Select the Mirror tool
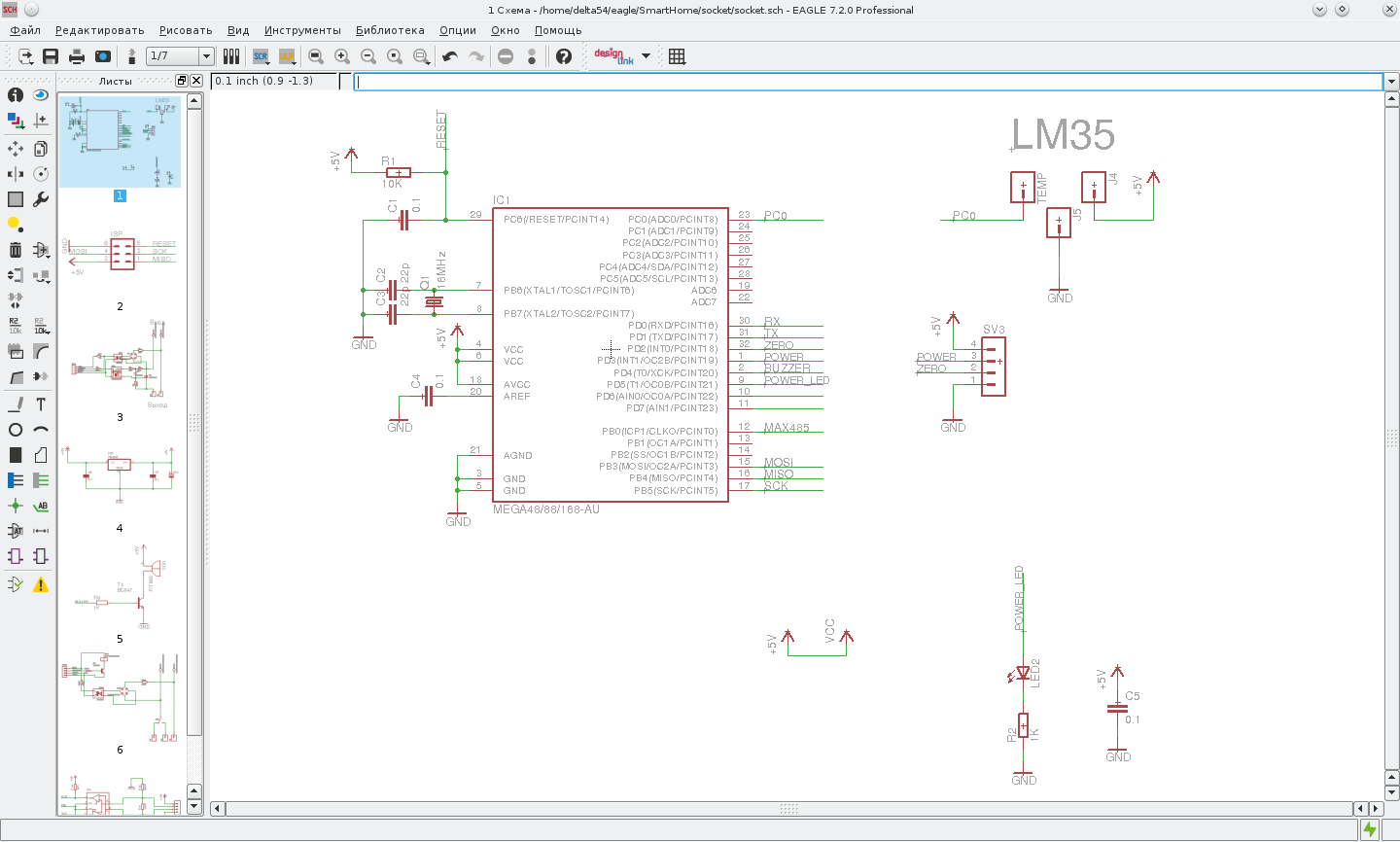This screenshot has height=842, width=1400. coord(16,174)
